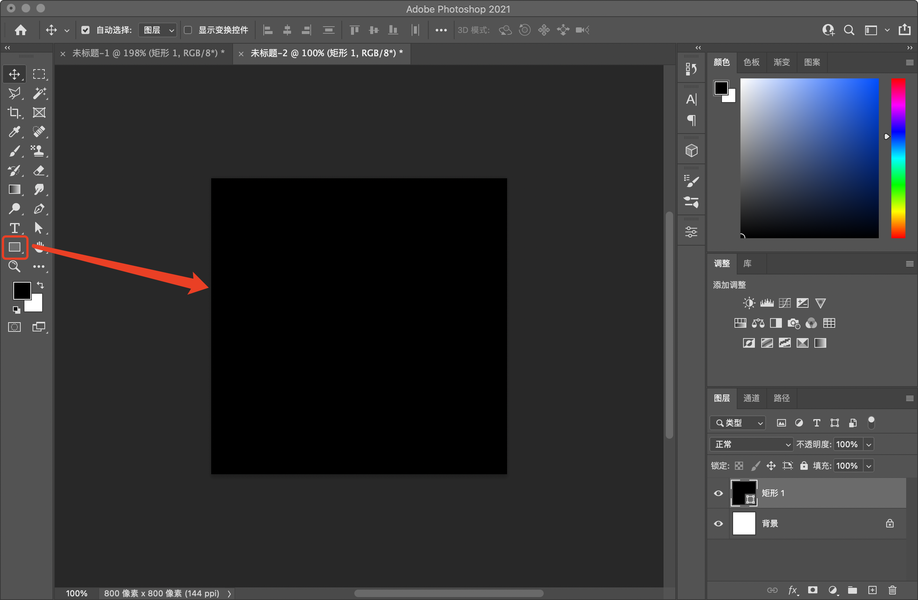Select the Rectangular Marquee tool

[39, 74]
